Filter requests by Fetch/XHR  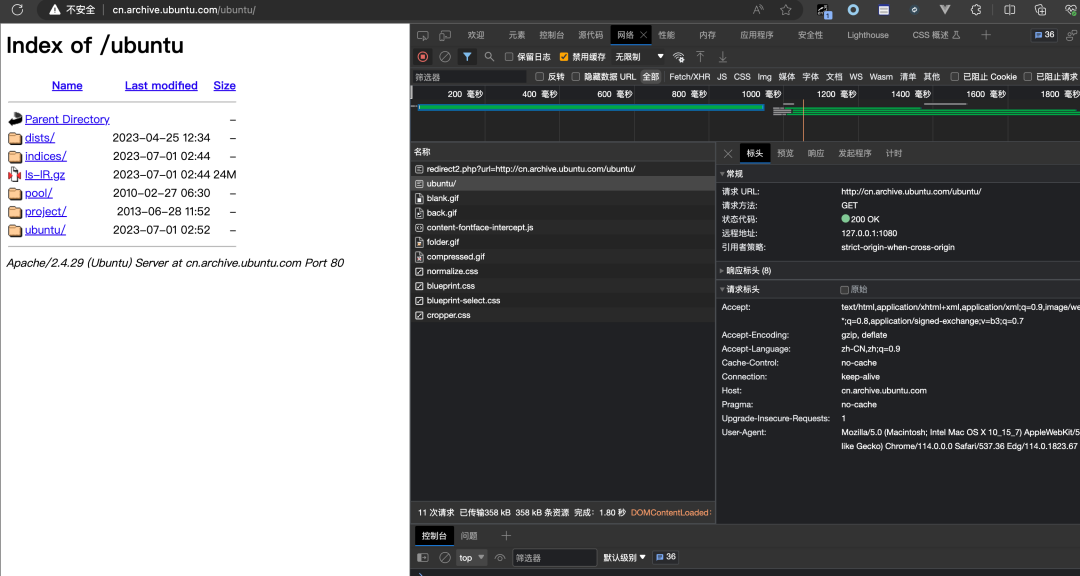tap(689, 76)
